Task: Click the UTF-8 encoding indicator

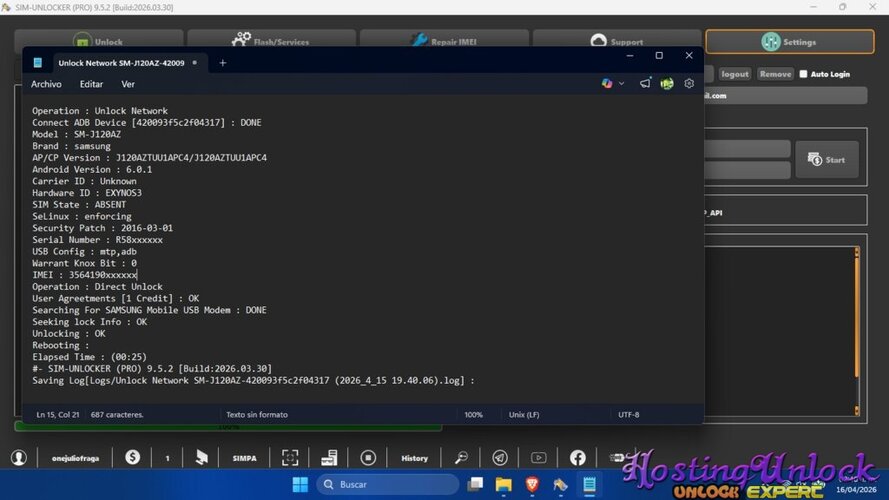Action: click(x=628, y=415)
